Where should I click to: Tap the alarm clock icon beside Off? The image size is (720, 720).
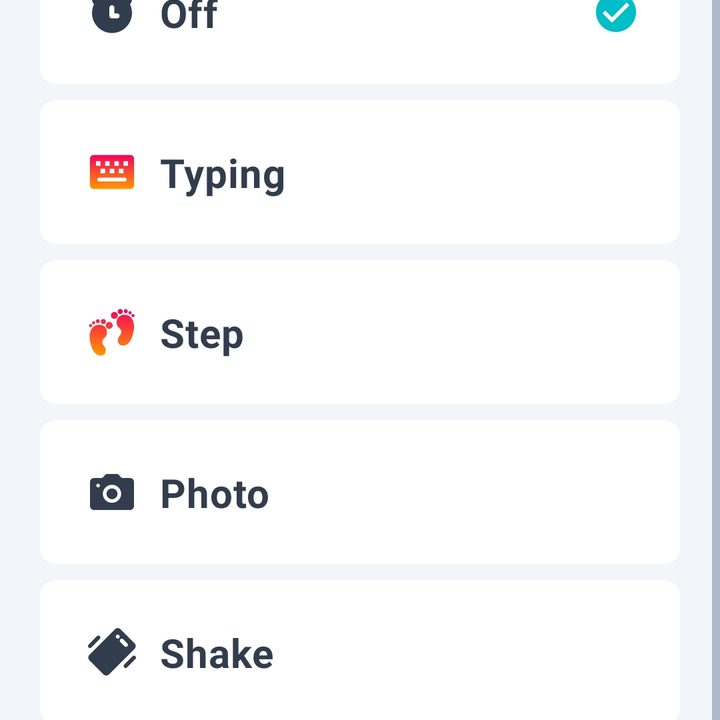pyautogui.click(x=112, y=14)
